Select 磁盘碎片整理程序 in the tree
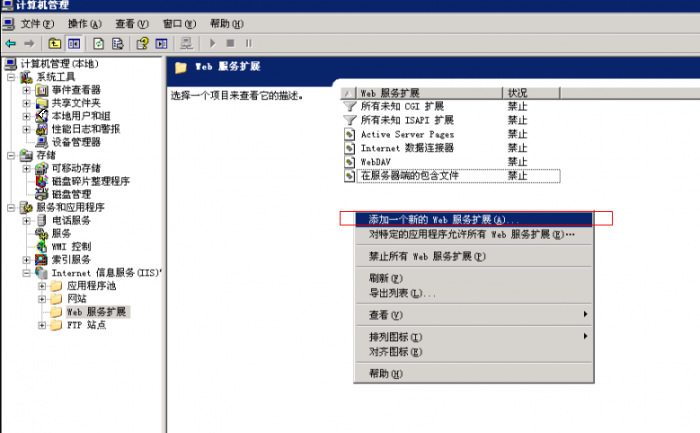This screenshot has width=700, height=433. click(x=90, y=181)
